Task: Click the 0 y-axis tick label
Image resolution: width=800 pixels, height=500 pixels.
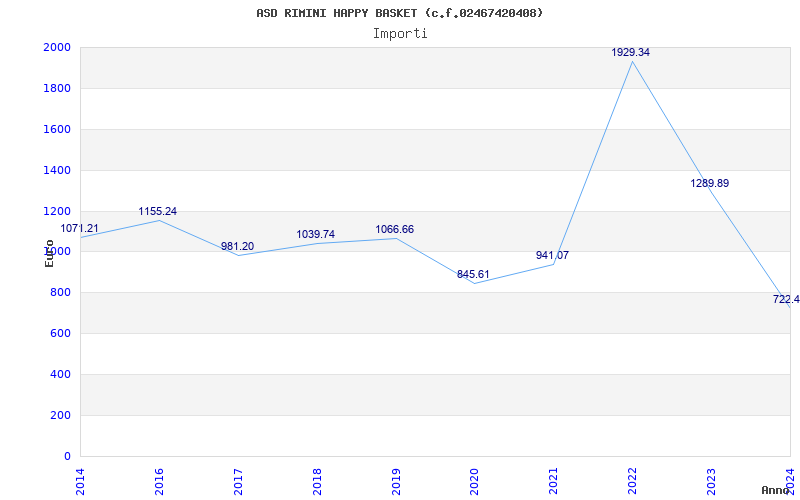Action: [x=67, y=456]
